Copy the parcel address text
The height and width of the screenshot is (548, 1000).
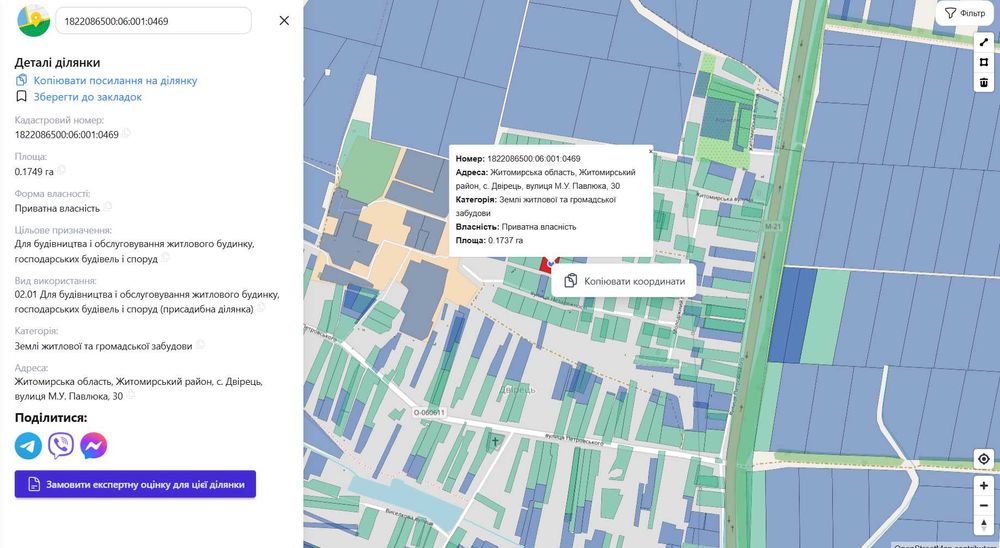[x=131, y=396]
